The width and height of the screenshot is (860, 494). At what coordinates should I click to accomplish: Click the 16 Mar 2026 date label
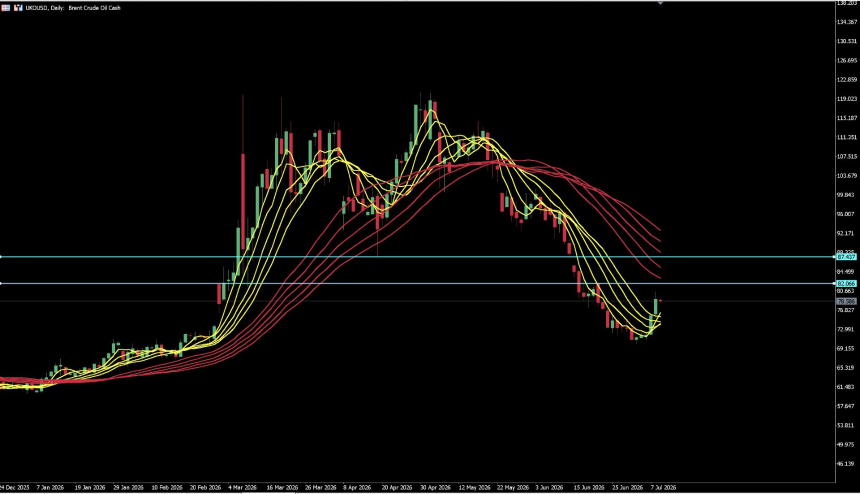coord(282,487)
